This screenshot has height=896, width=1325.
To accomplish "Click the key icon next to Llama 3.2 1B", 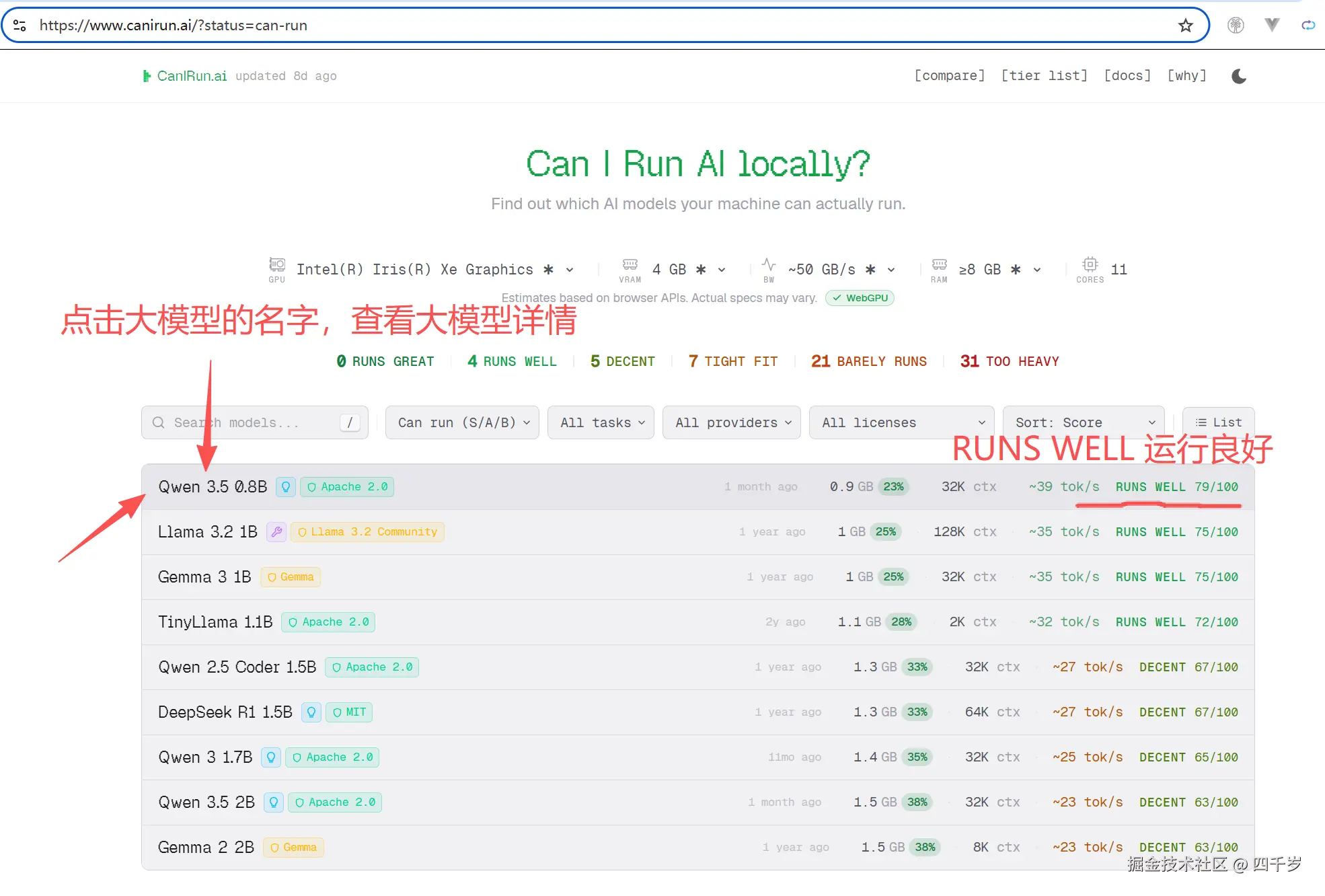I will pyautogui.click(x=276, y=531).
